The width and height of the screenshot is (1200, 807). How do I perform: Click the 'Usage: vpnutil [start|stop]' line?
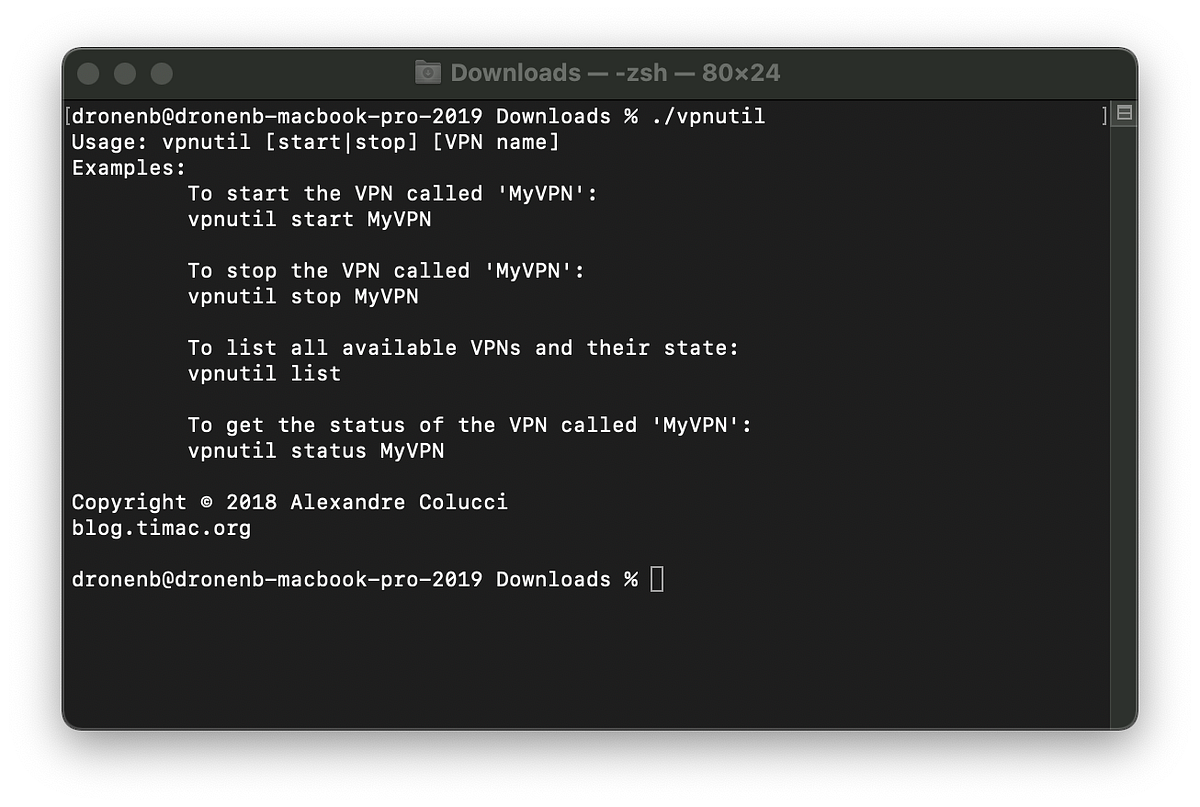[315, 142]
